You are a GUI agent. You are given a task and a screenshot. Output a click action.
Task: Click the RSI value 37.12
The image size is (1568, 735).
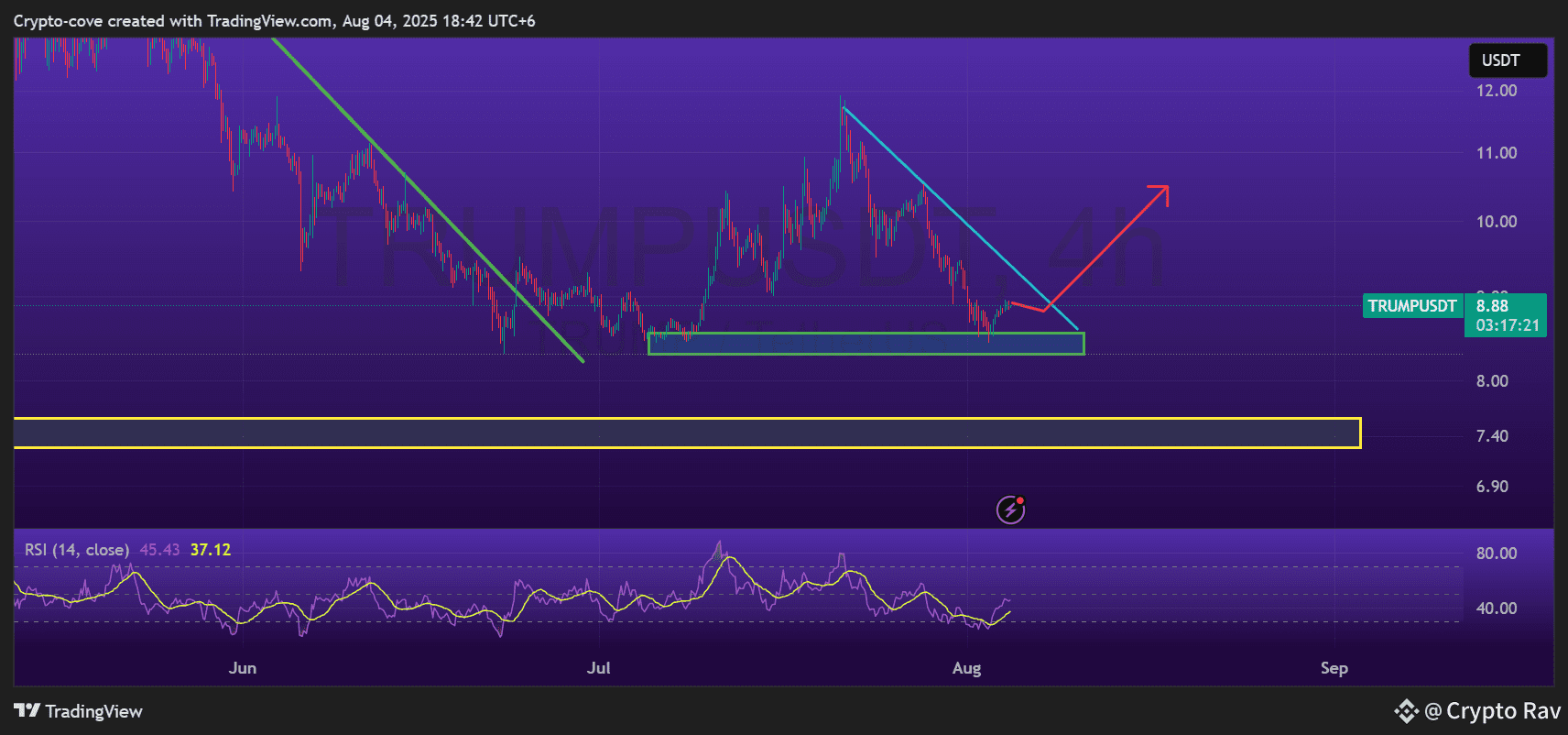(211, 550)
